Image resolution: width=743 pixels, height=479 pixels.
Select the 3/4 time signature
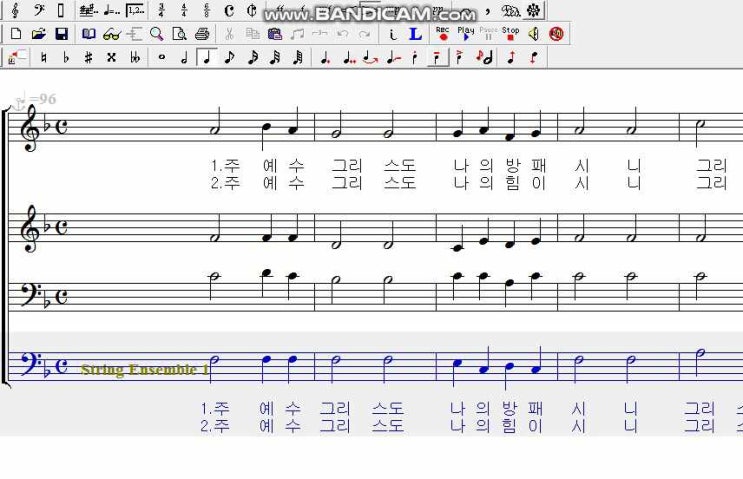[x=160, y=11]
